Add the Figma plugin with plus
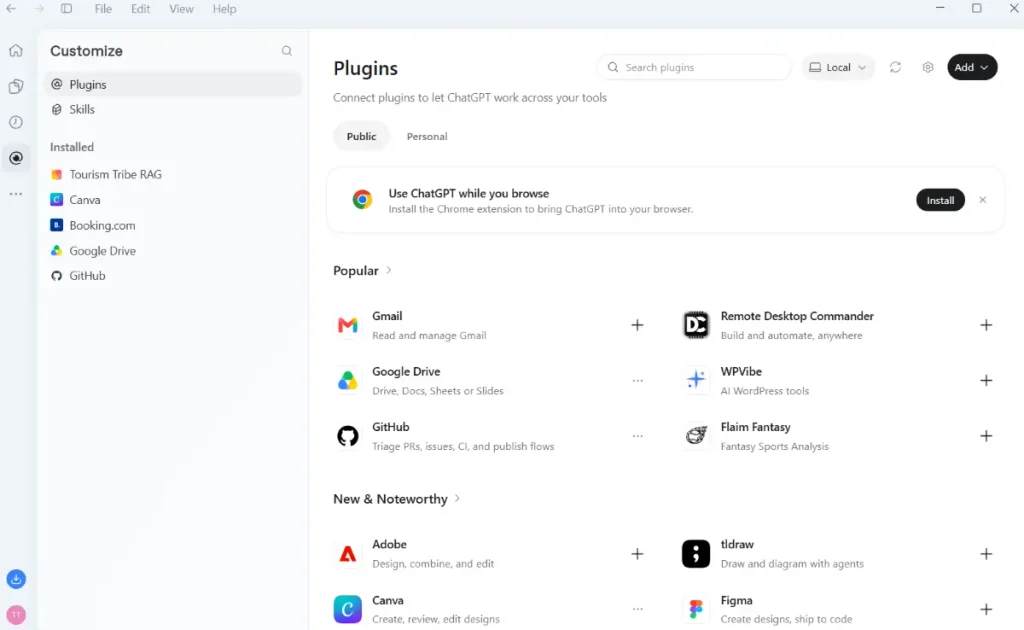 click(x=986, y=610)
